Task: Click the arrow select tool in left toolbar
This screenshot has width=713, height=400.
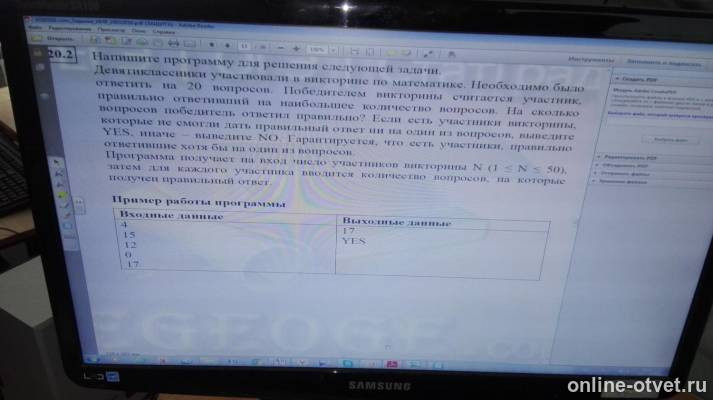Action: (x=57, y=162)
